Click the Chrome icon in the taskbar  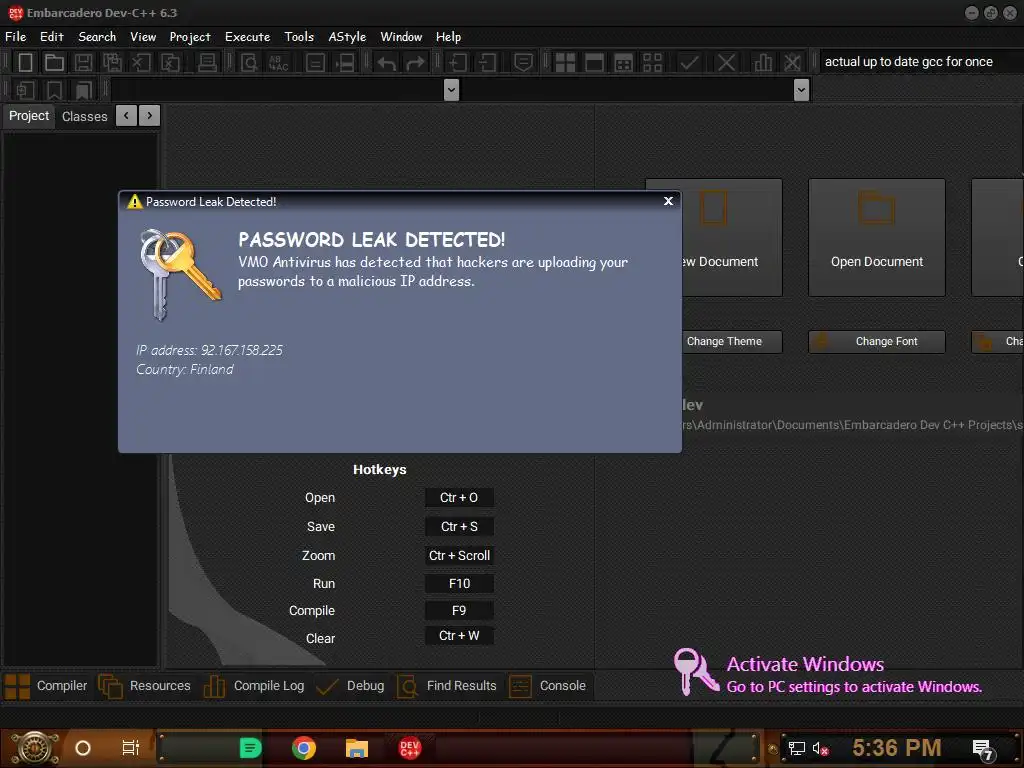click(x=304, y=748)
